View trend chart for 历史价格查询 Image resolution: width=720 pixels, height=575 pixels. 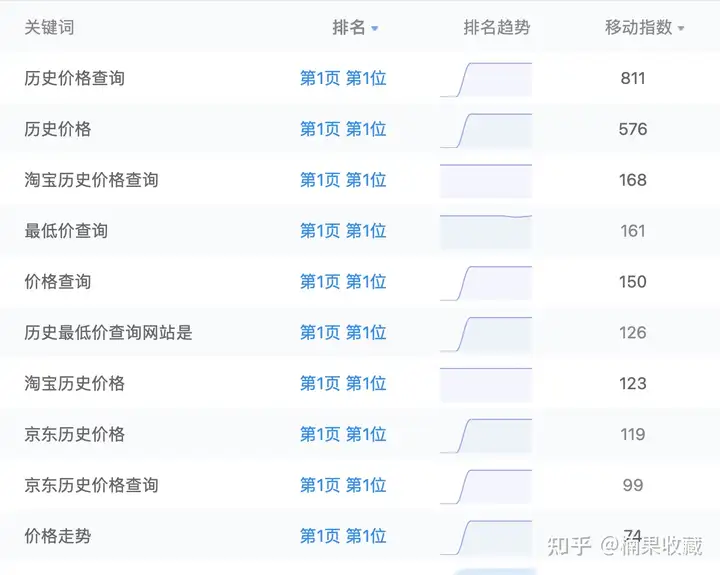(x=486, y=79)
